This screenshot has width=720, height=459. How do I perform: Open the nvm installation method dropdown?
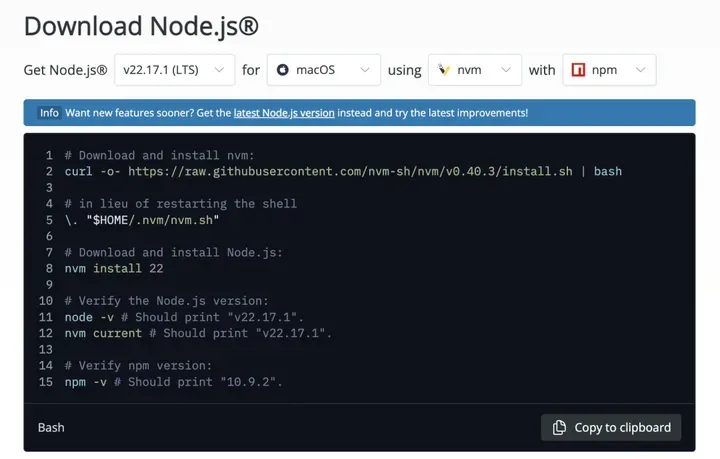(x=475, y=70)
